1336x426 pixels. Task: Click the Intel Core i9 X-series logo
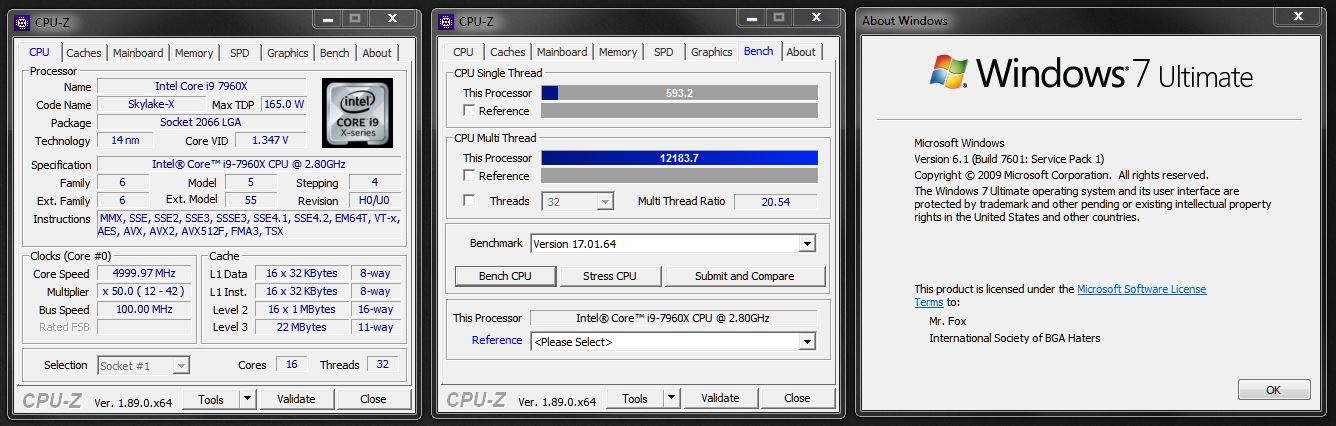pos(357,113)
